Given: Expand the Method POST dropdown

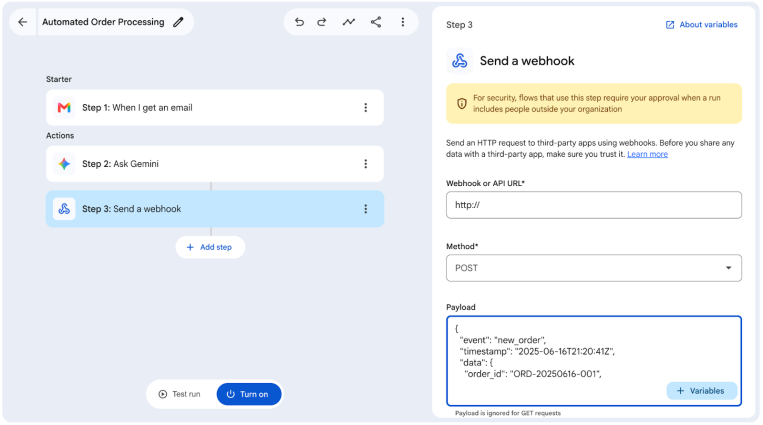Looking at the screenshot, I should tap(594, 268).
